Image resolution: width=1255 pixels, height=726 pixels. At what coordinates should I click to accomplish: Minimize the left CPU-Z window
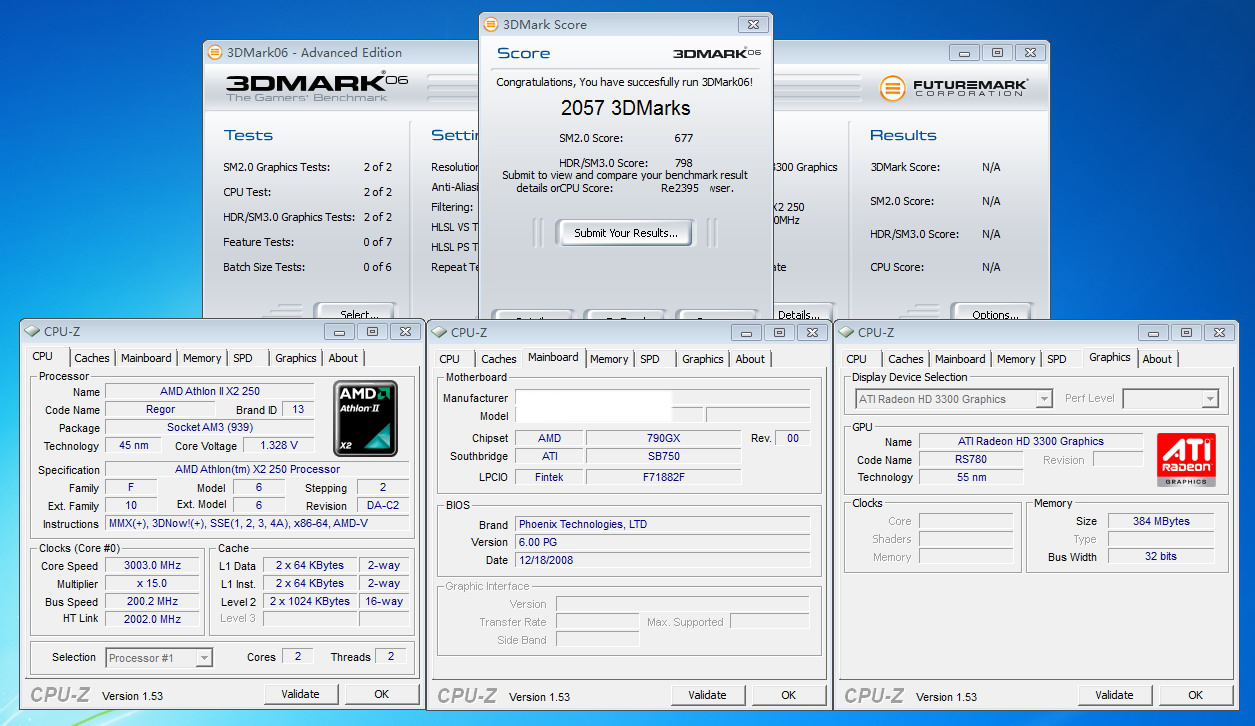pos(340,331)
